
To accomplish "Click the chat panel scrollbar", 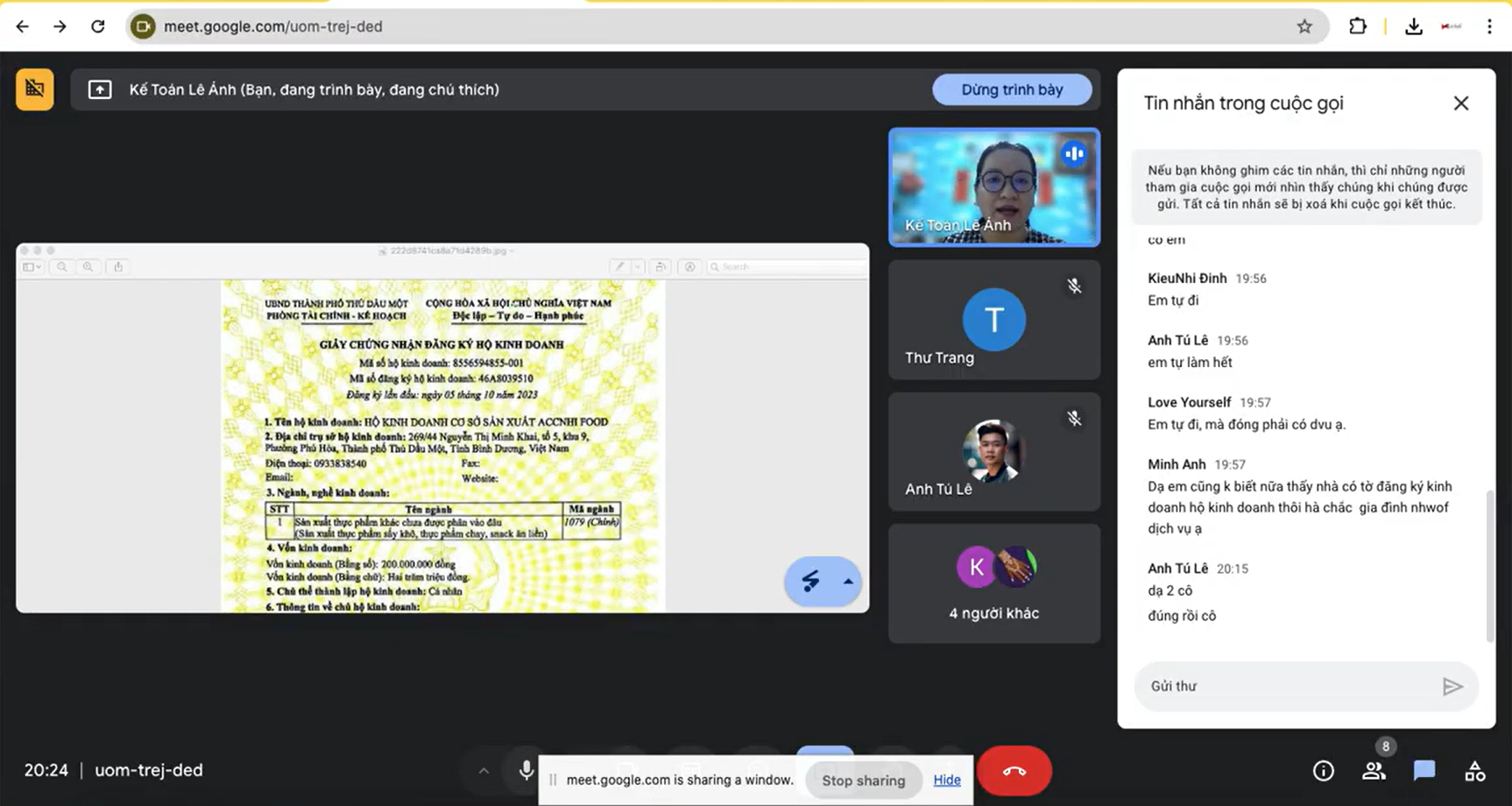I will (1489, 565).
